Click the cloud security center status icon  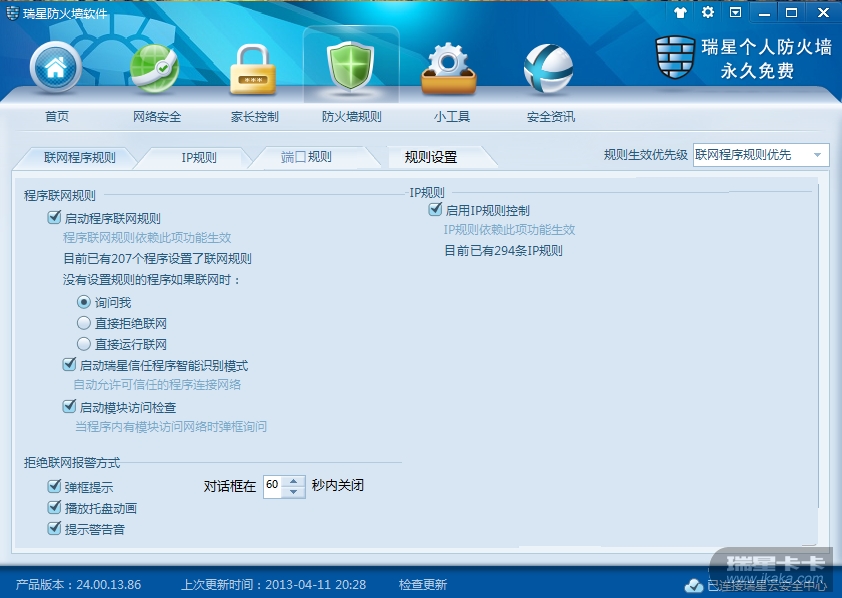point(694,585)
